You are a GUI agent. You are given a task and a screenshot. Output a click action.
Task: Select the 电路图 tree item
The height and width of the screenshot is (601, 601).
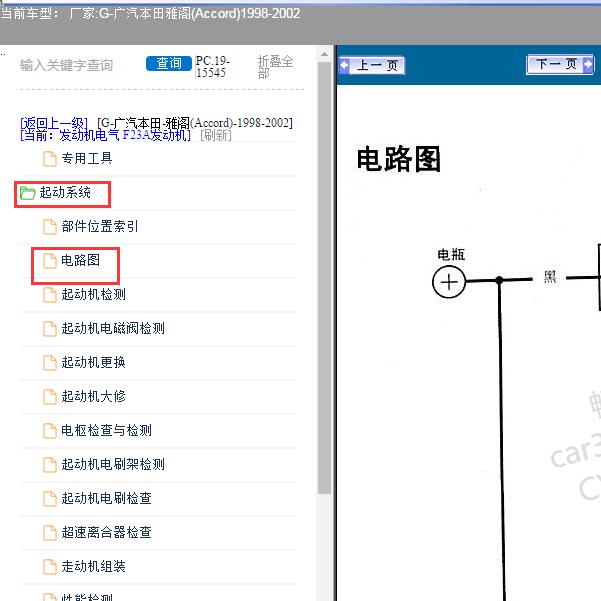click(80, 260)
